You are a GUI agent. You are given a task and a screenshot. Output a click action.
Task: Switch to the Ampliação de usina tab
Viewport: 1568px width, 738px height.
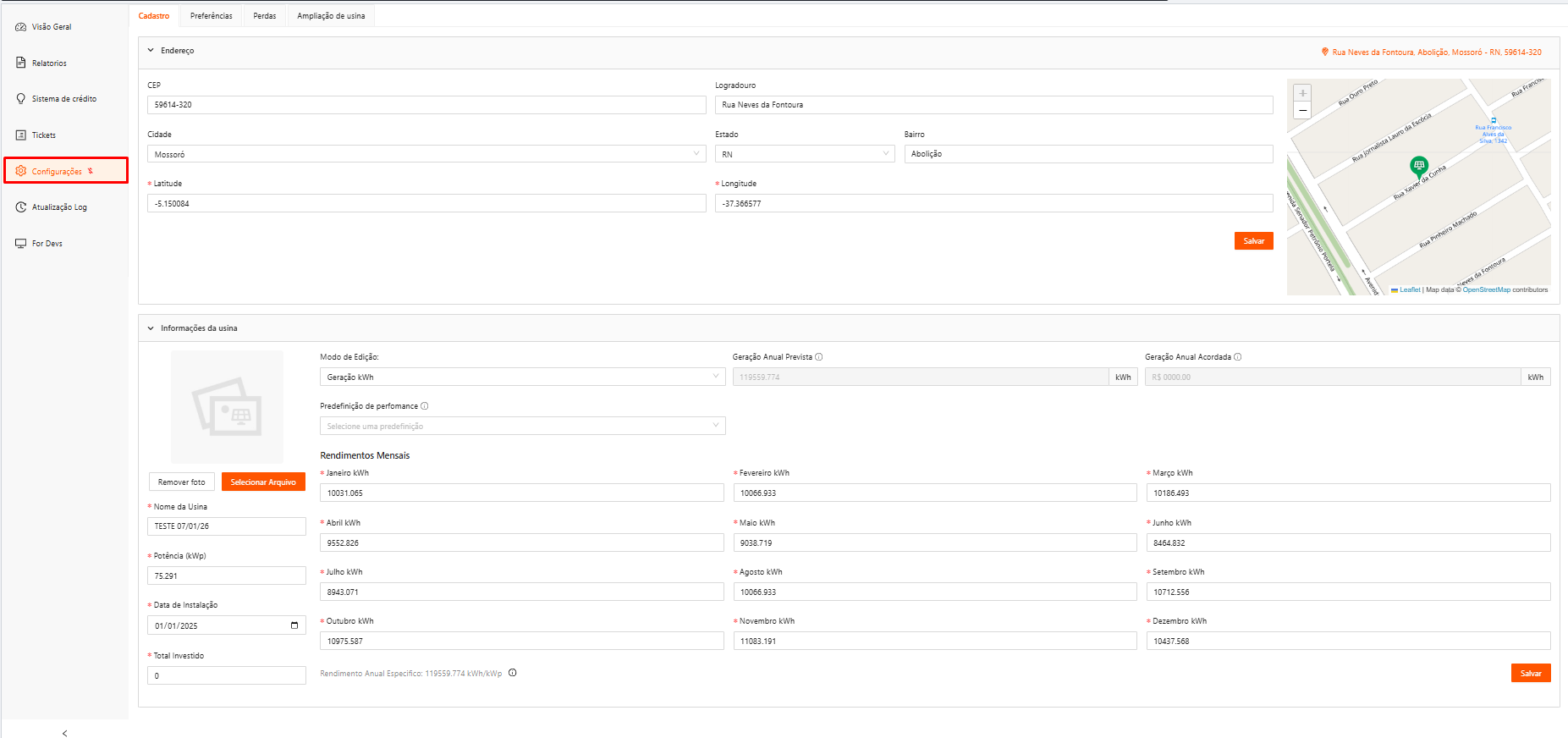click(x=331, y=16)
